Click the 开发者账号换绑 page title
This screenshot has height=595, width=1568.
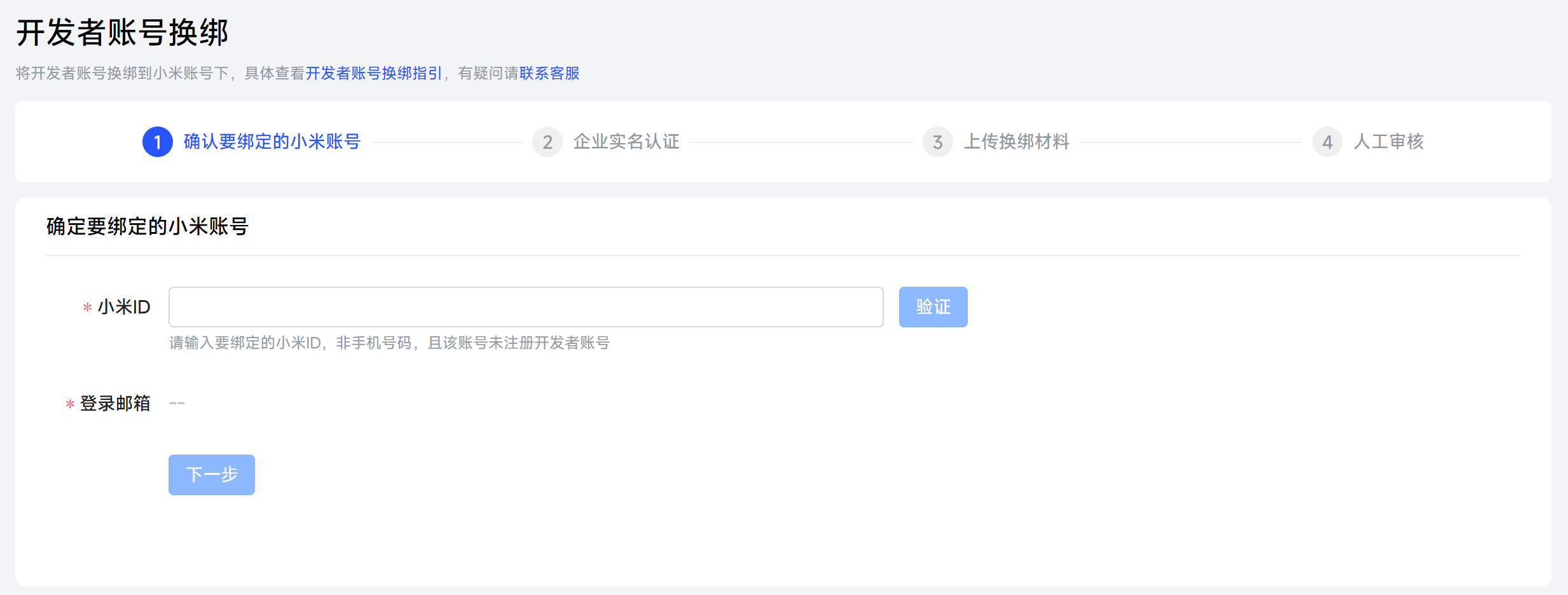[x=122, y=32]
